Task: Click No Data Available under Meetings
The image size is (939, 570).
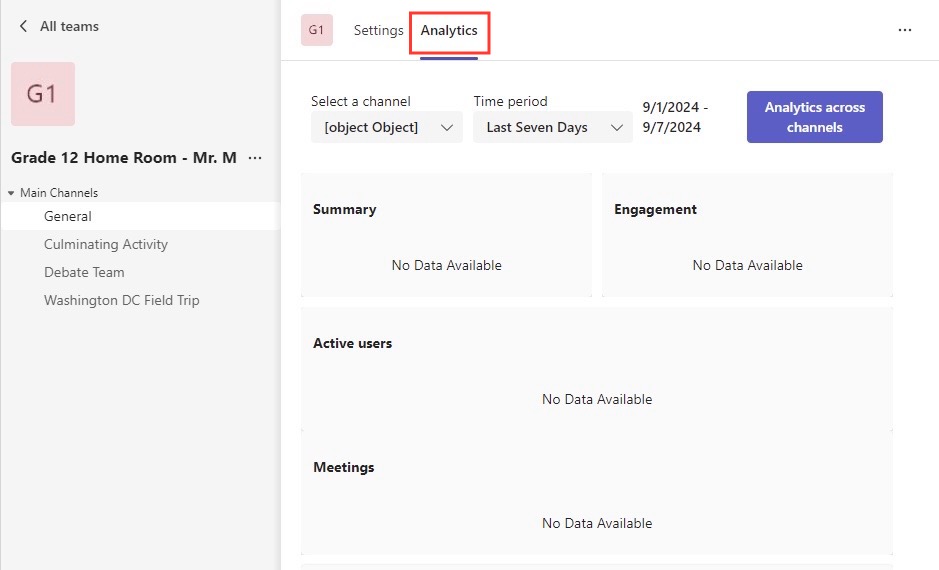Action: point(597,523)
